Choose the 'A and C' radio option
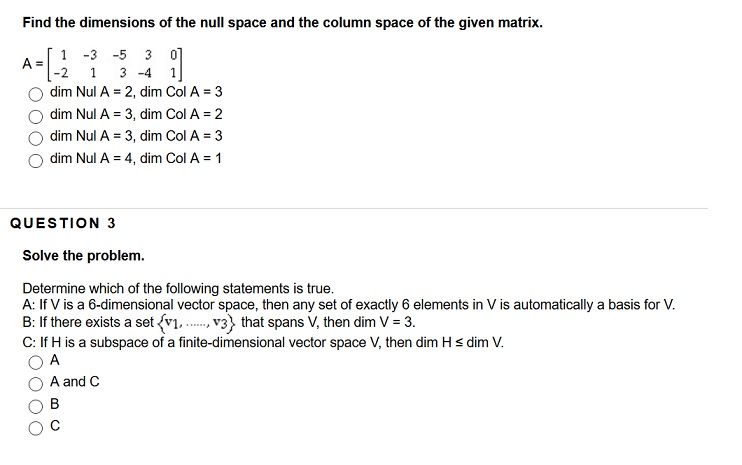 pos(35,384)
